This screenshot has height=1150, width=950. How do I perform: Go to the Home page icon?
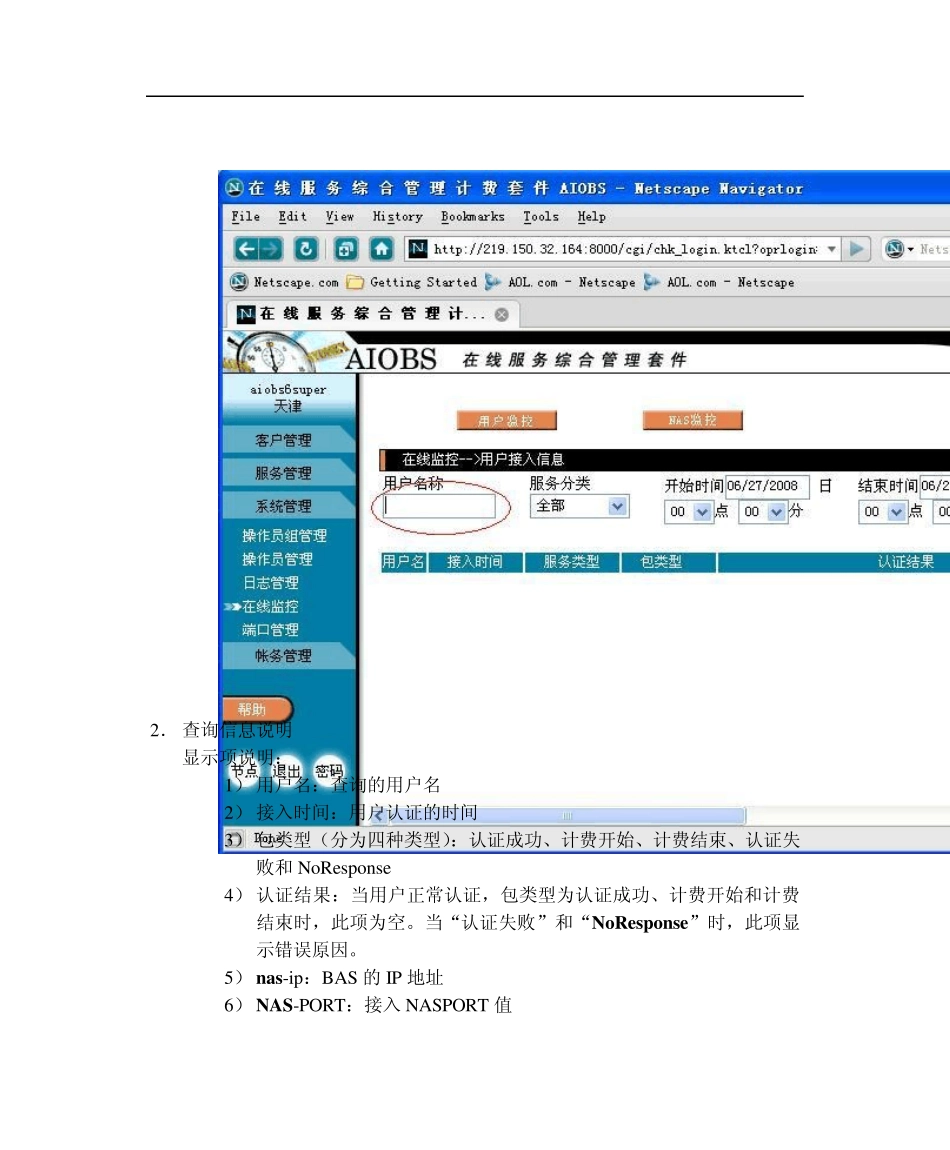[381, 249]
